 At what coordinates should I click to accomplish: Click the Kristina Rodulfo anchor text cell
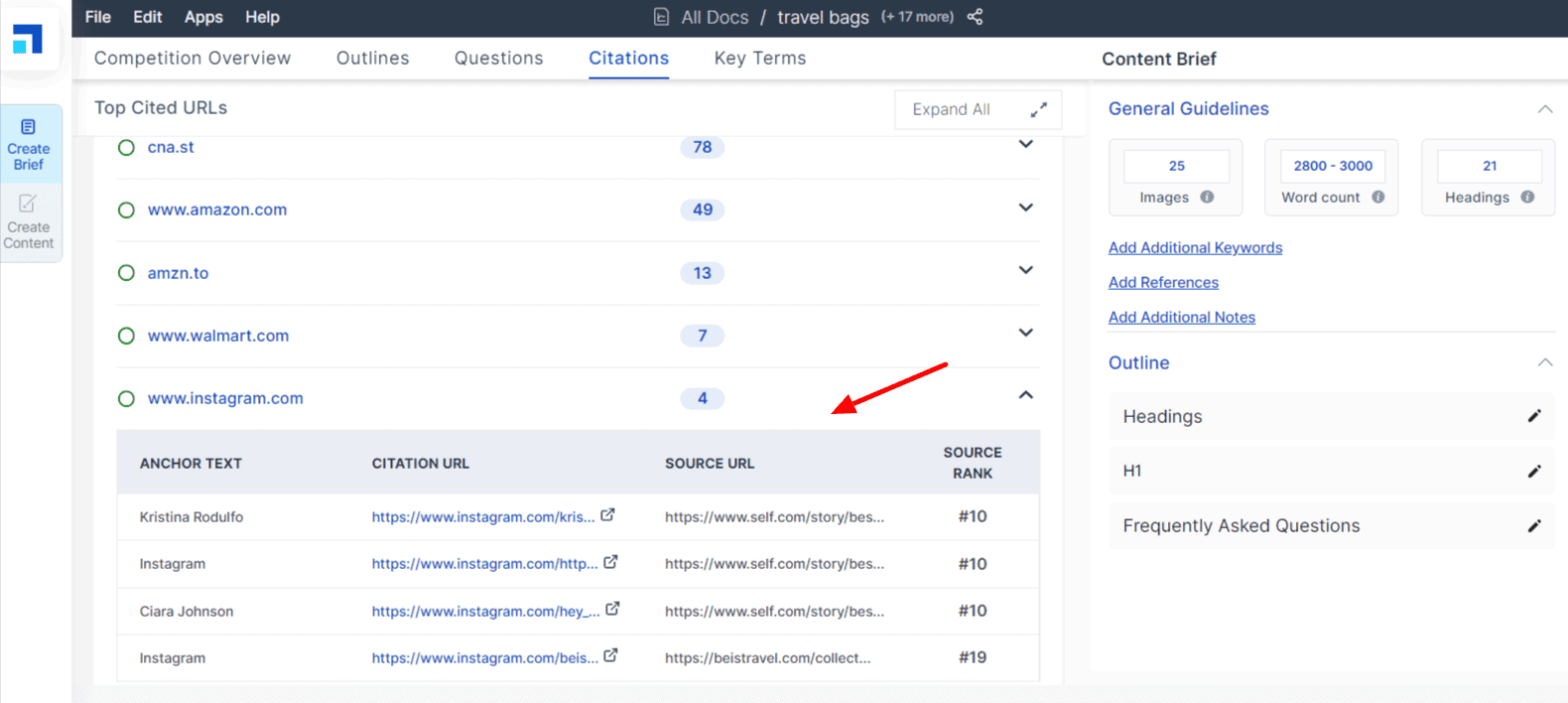[x=192, y=516]
